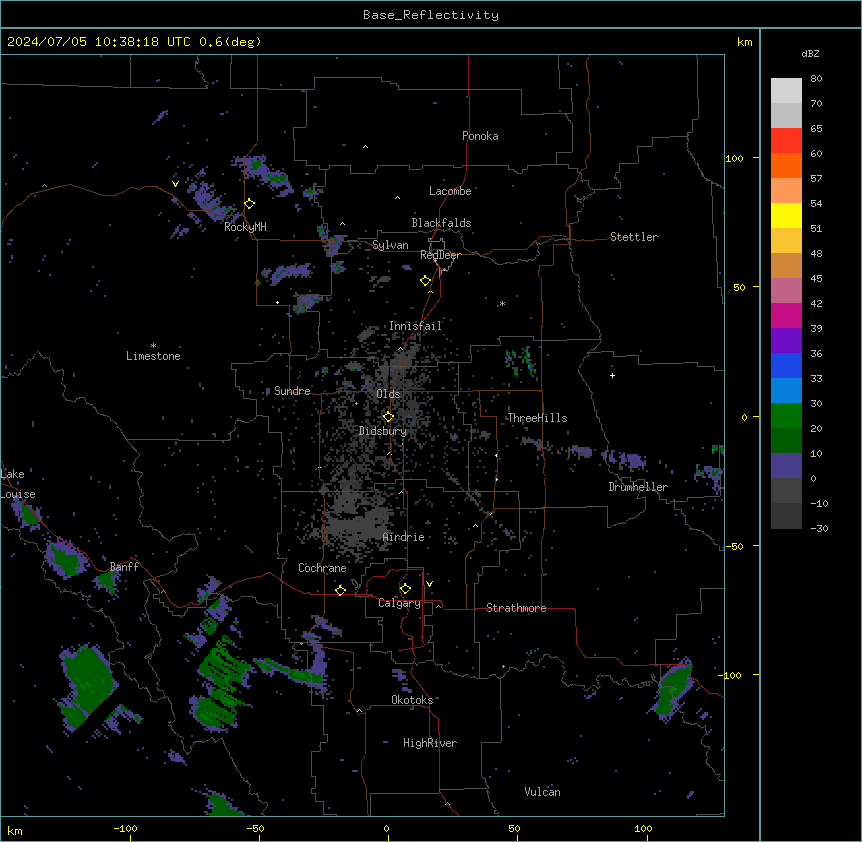Click the Base_Reflectivity title
The width and height of the screenshot is (862, 842).
pos(431,15)
